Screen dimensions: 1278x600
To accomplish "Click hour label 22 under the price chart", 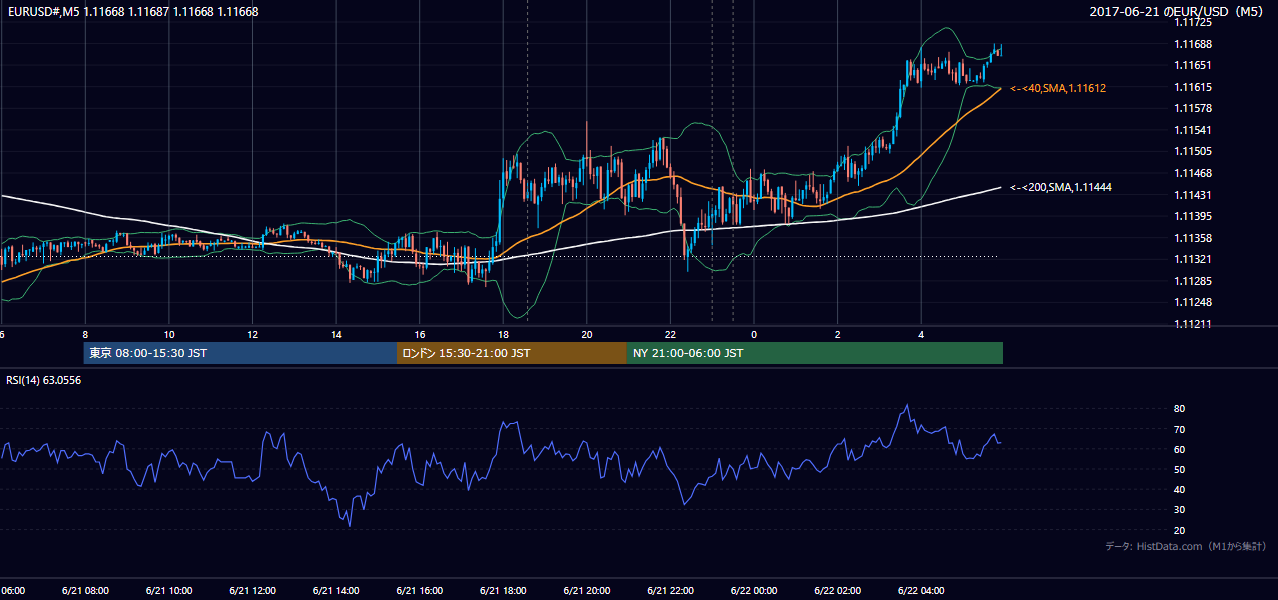I will 670,335.
